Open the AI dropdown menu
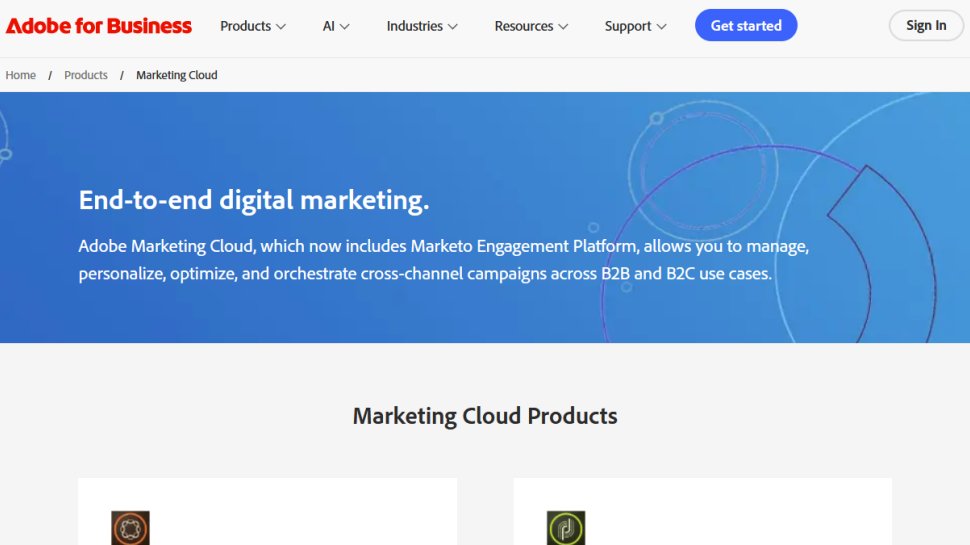Viewport: 970px width, 545px height. 336,26
